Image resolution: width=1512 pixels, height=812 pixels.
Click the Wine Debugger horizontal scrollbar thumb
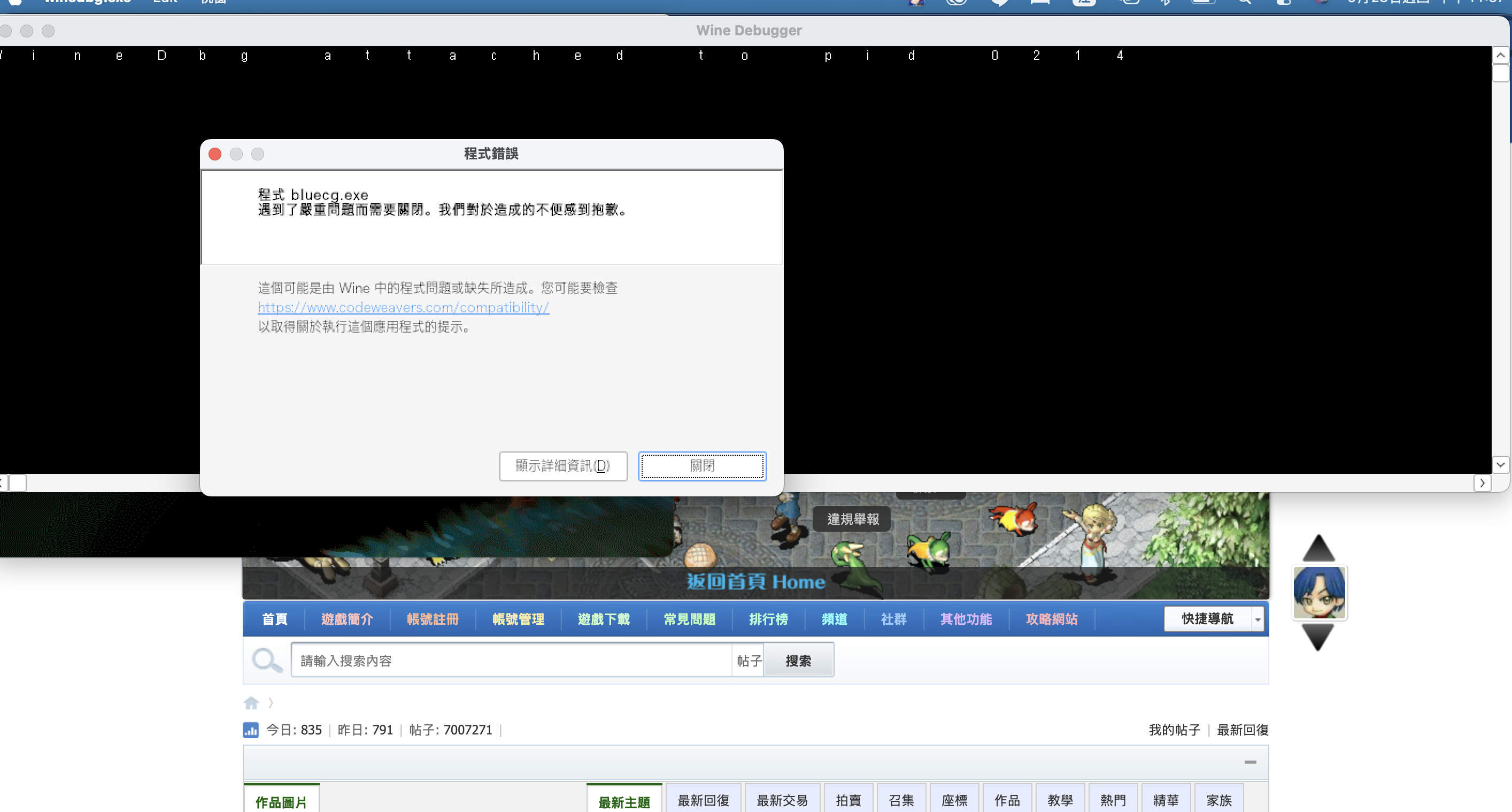[x=18, y=482]
